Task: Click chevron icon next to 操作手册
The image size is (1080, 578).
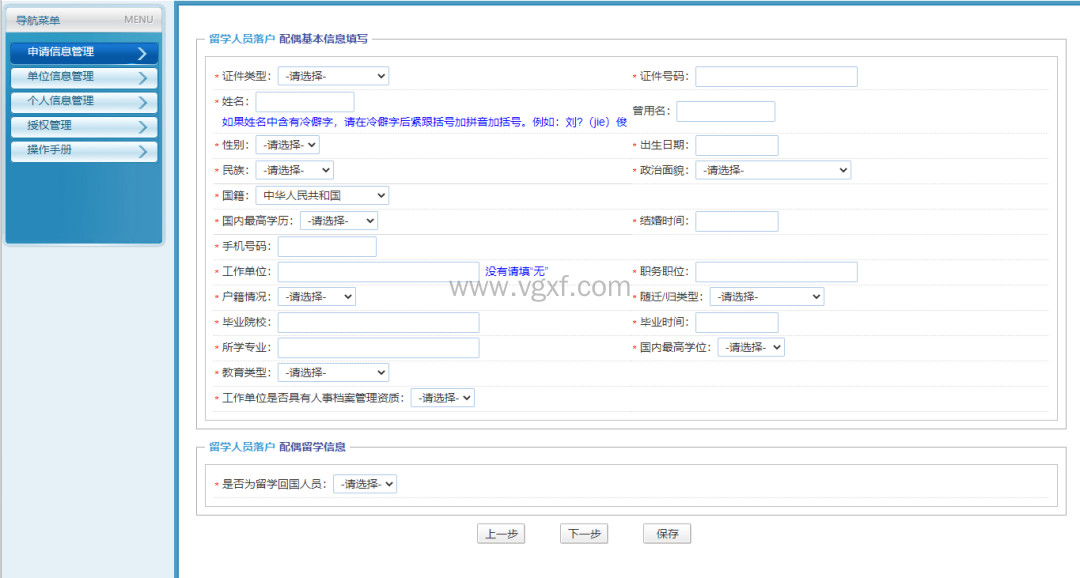Action: pyautogui.click(x=142, y=152)
